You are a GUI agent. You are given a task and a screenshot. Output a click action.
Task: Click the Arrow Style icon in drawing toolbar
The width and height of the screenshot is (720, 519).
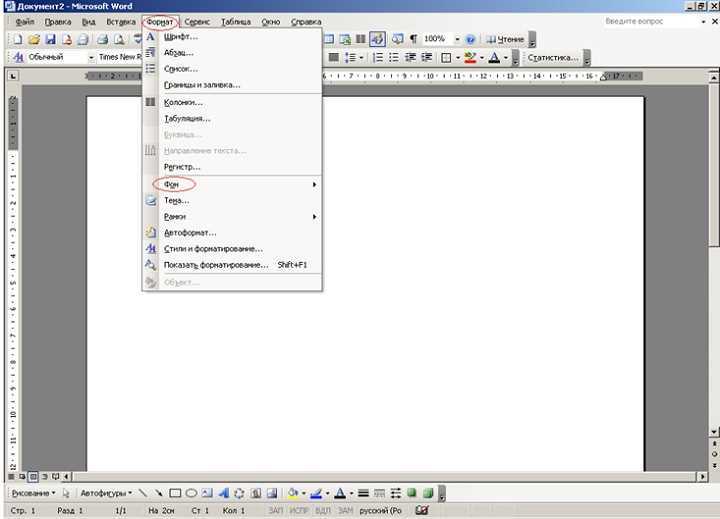pos(396,493)
